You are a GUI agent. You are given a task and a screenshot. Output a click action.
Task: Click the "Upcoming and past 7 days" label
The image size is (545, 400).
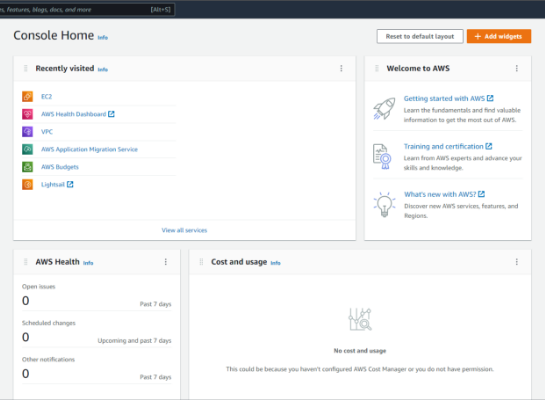click(x=135, y=341)
